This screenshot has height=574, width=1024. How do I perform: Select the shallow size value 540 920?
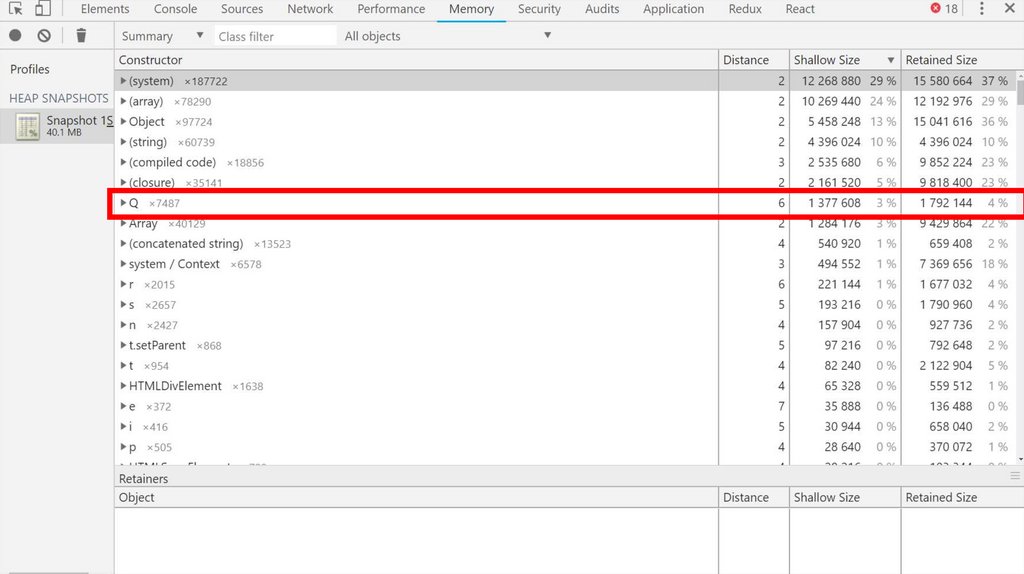click(839, 244)
